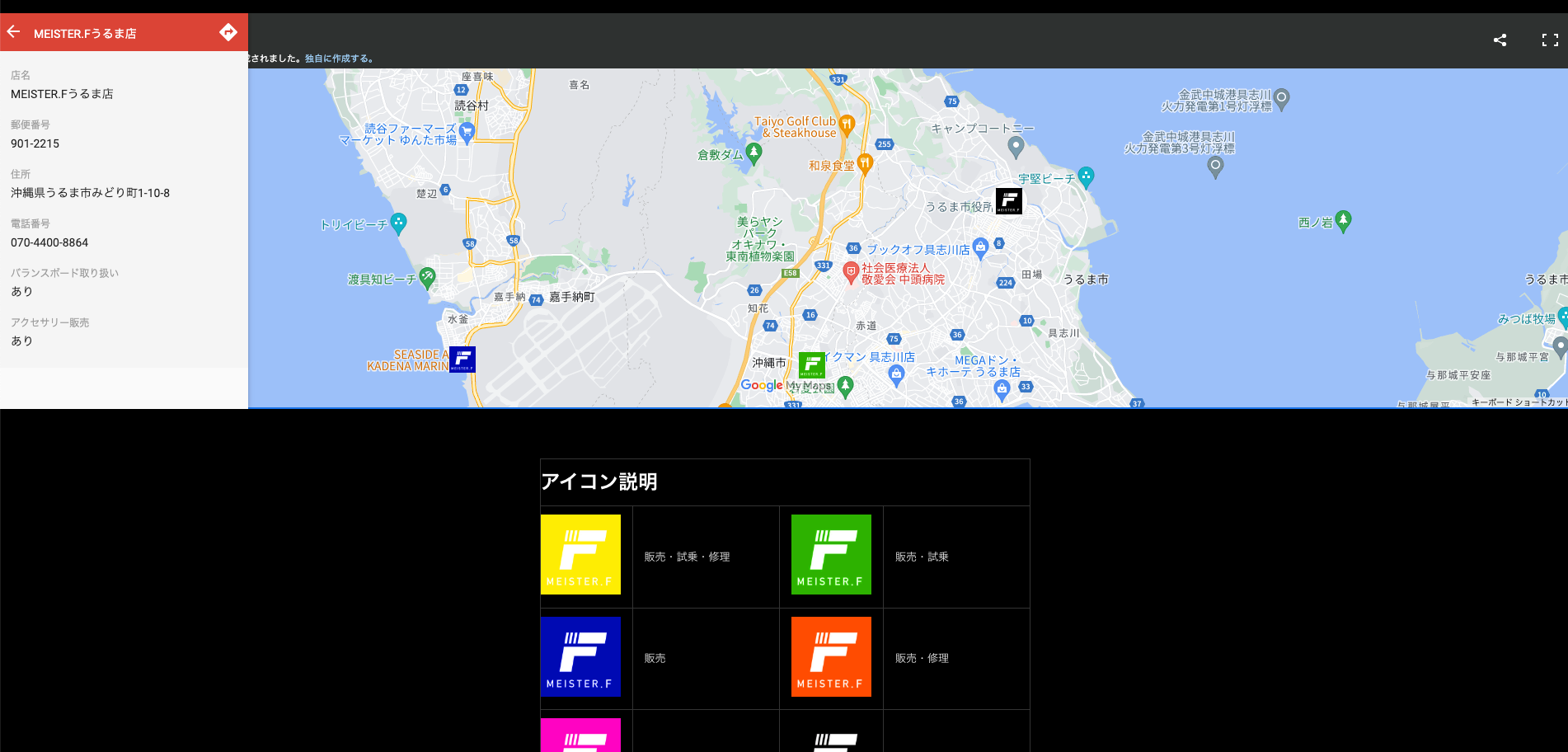Viewport: 1568px width, 752px height.
Task: Open the 倉敷ダム park pin
Action: pyautogui.click(x=753, y=154)
